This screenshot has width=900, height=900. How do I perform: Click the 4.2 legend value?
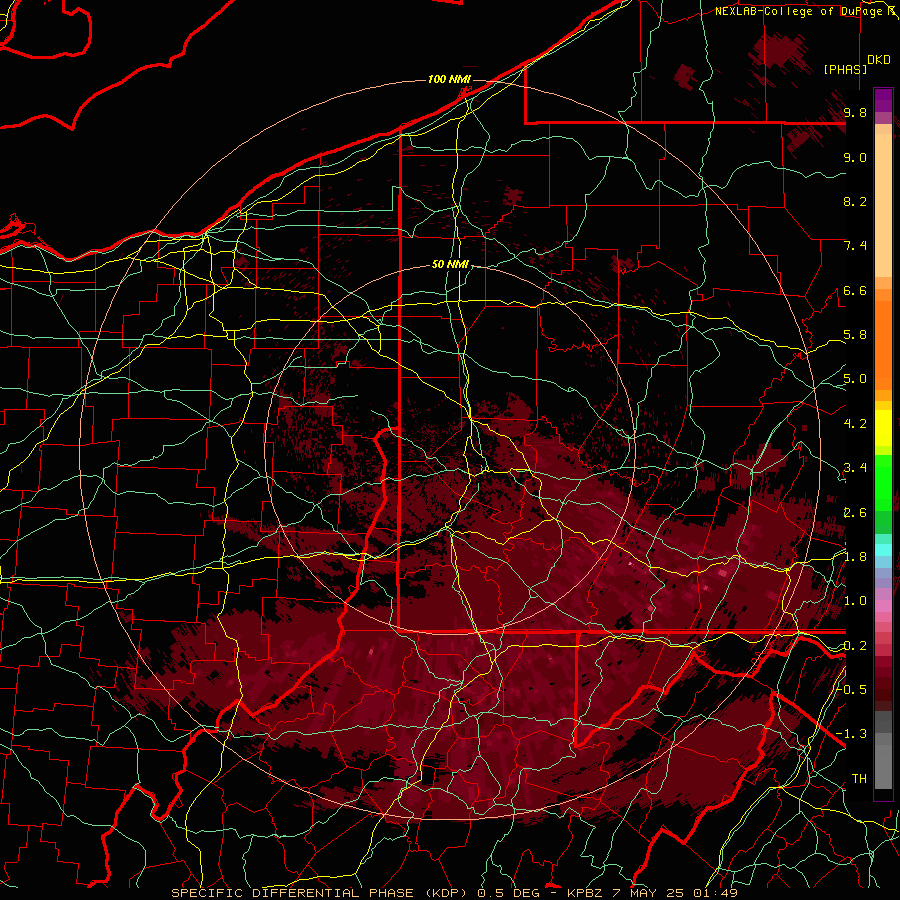855,424
